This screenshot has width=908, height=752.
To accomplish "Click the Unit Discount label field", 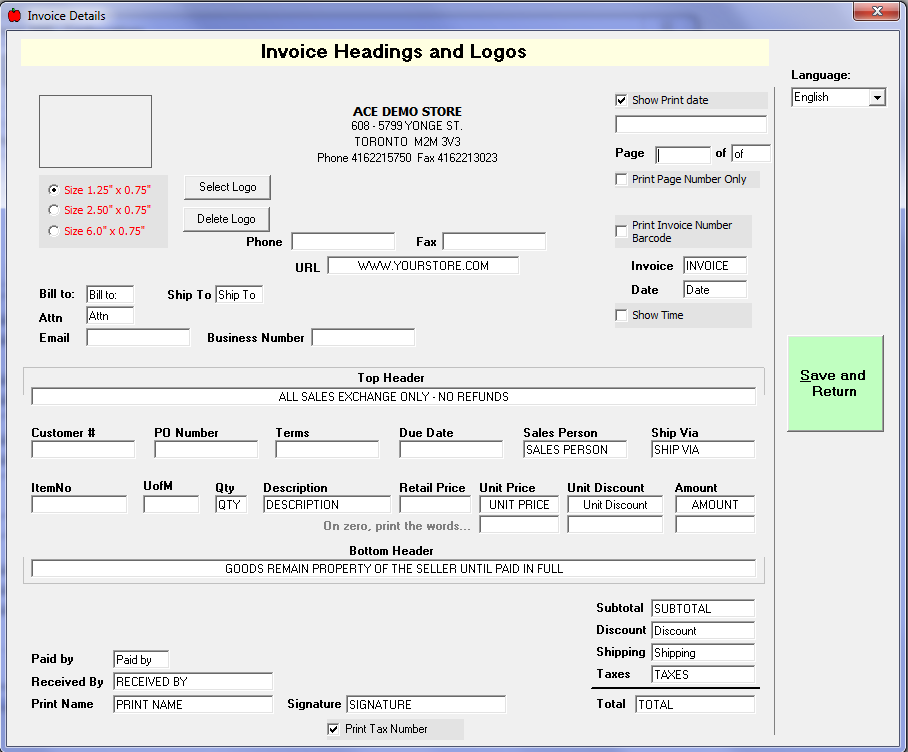I will [x=616, y=505].
